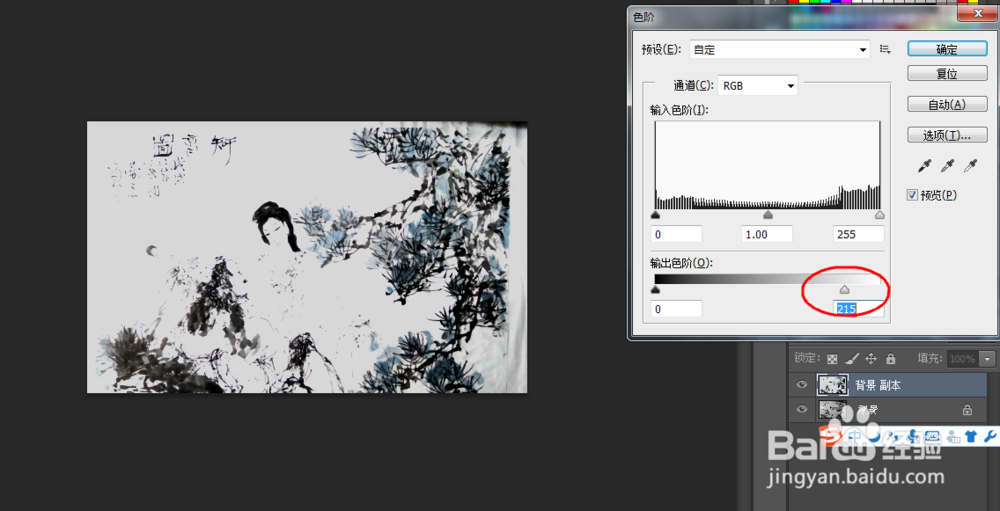Click the output highlight field showing 215
This screenshot has width=1000, height=511.
click(858, 309)
